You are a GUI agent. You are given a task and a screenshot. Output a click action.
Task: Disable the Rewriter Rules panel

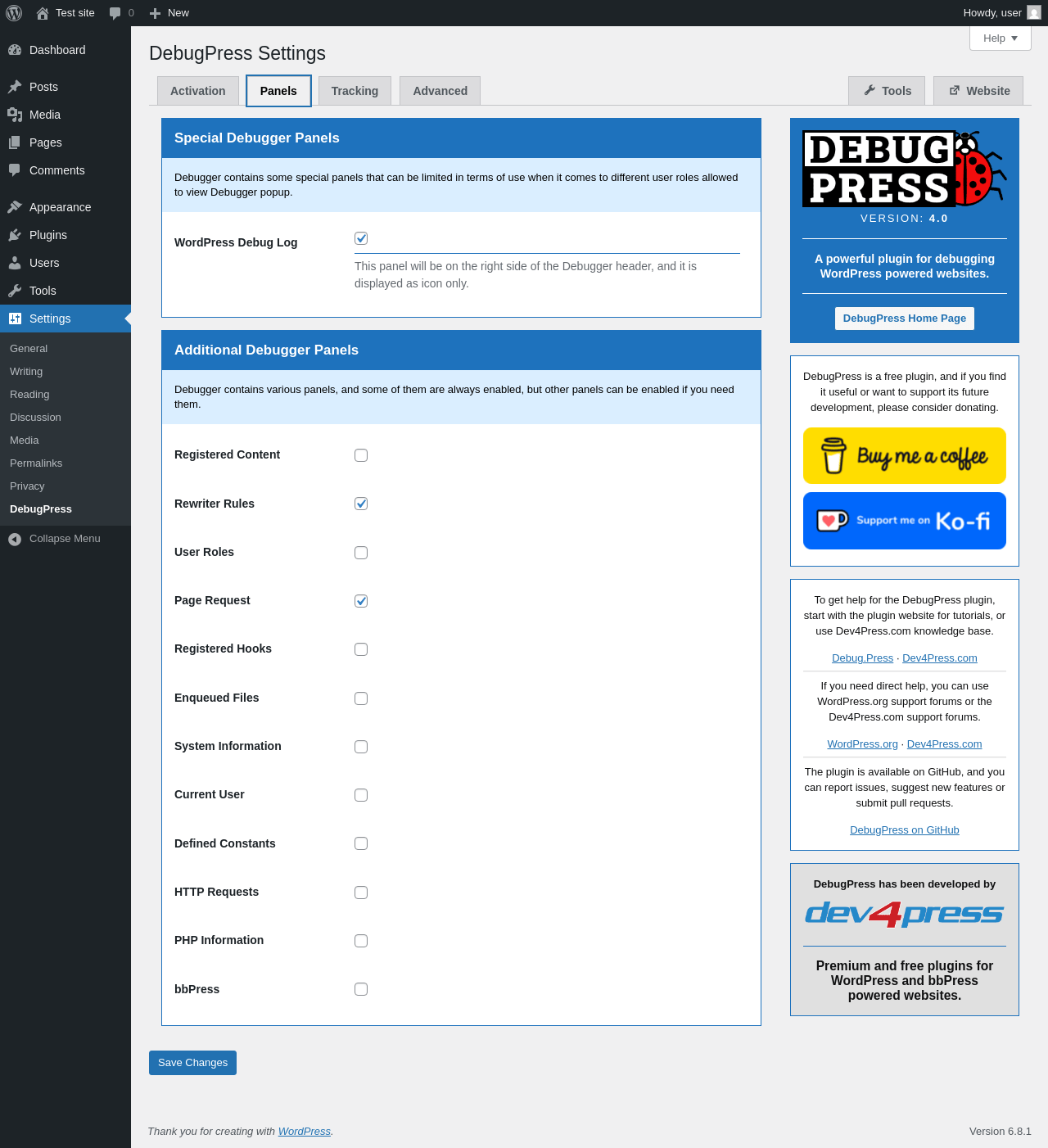coord(361,504)
